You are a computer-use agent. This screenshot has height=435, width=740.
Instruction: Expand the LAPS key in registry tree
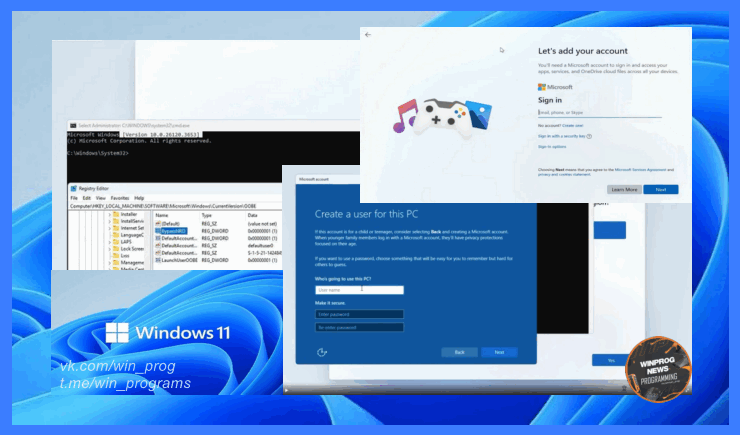110,242
